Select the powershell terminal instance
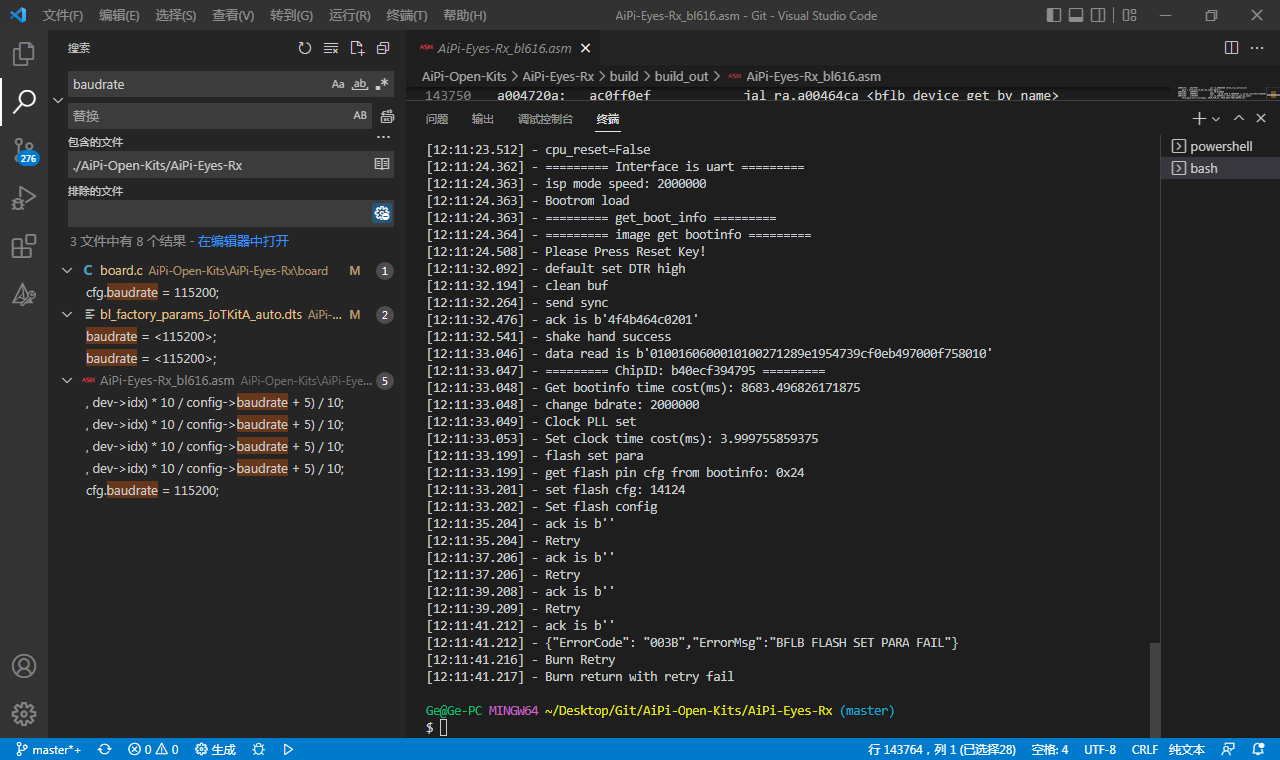This screenshot has width=1280, height=760. (x=1220, y=146)
